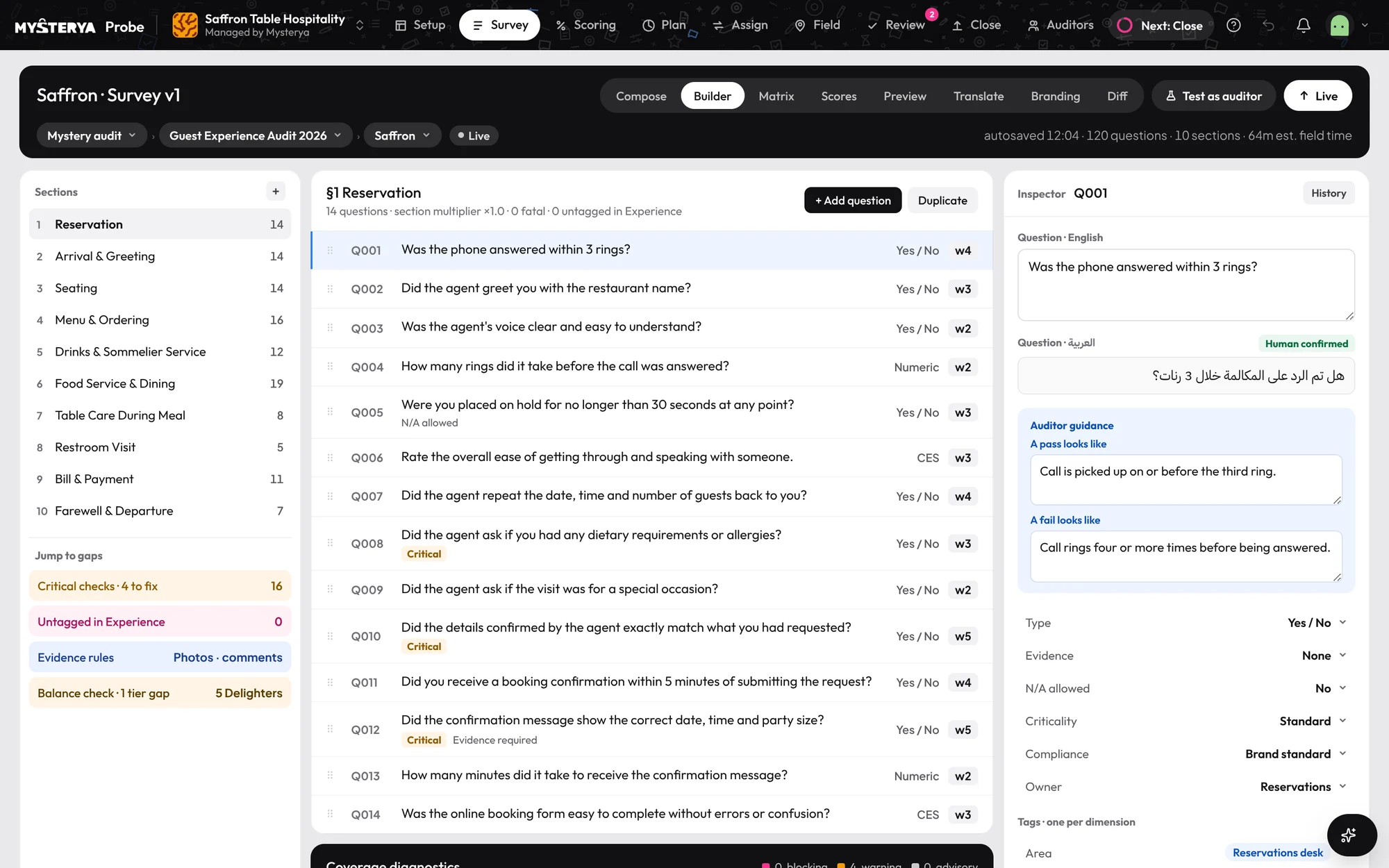Open the notifications bell
Viewport: 1389px width, 868px height.
(1304, 25)
